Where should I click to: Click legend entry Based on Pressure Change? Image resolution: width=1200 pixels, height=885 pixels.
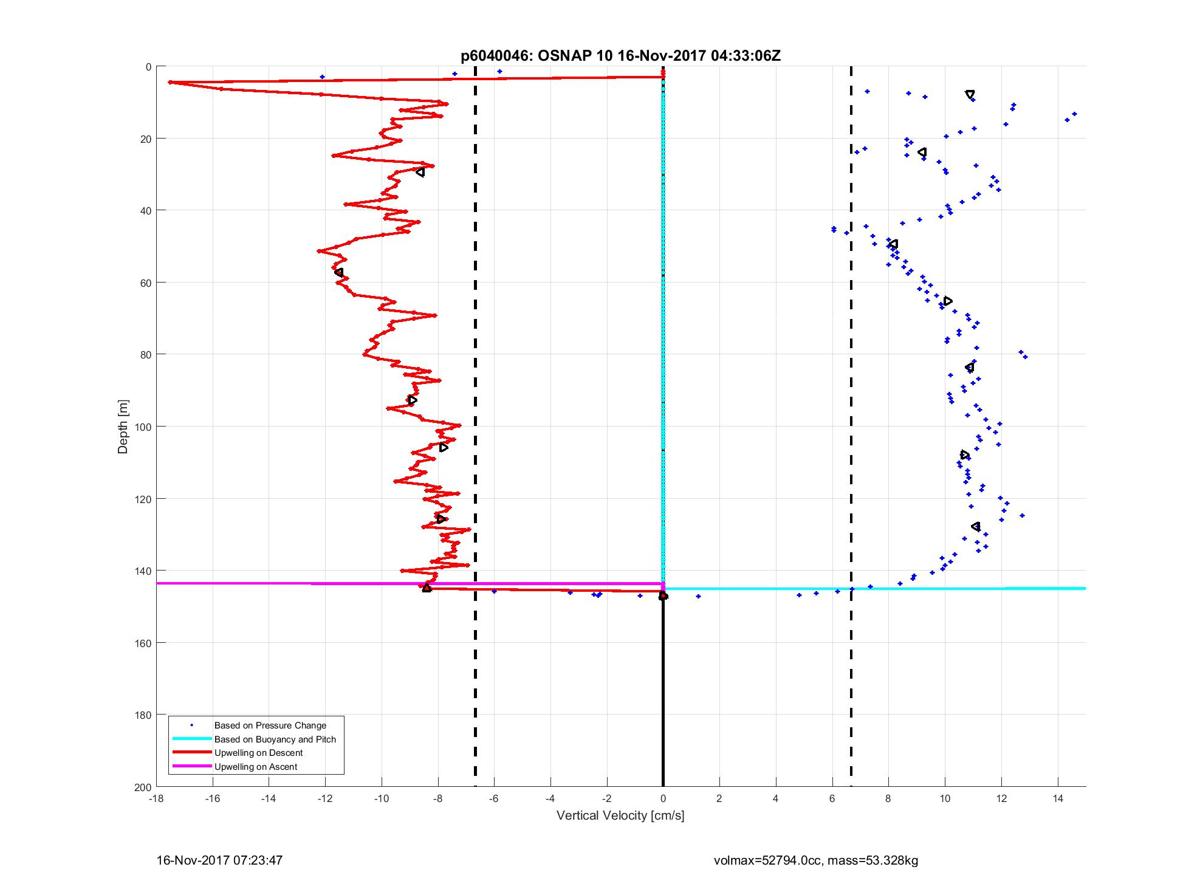[x=270, y=725]
